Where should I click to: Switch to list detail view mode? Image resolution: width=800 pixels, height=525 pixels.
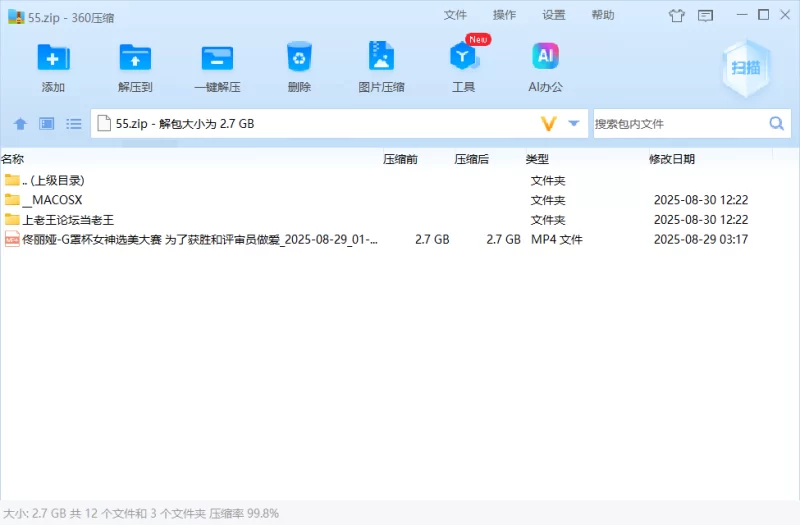click(73, 124)
